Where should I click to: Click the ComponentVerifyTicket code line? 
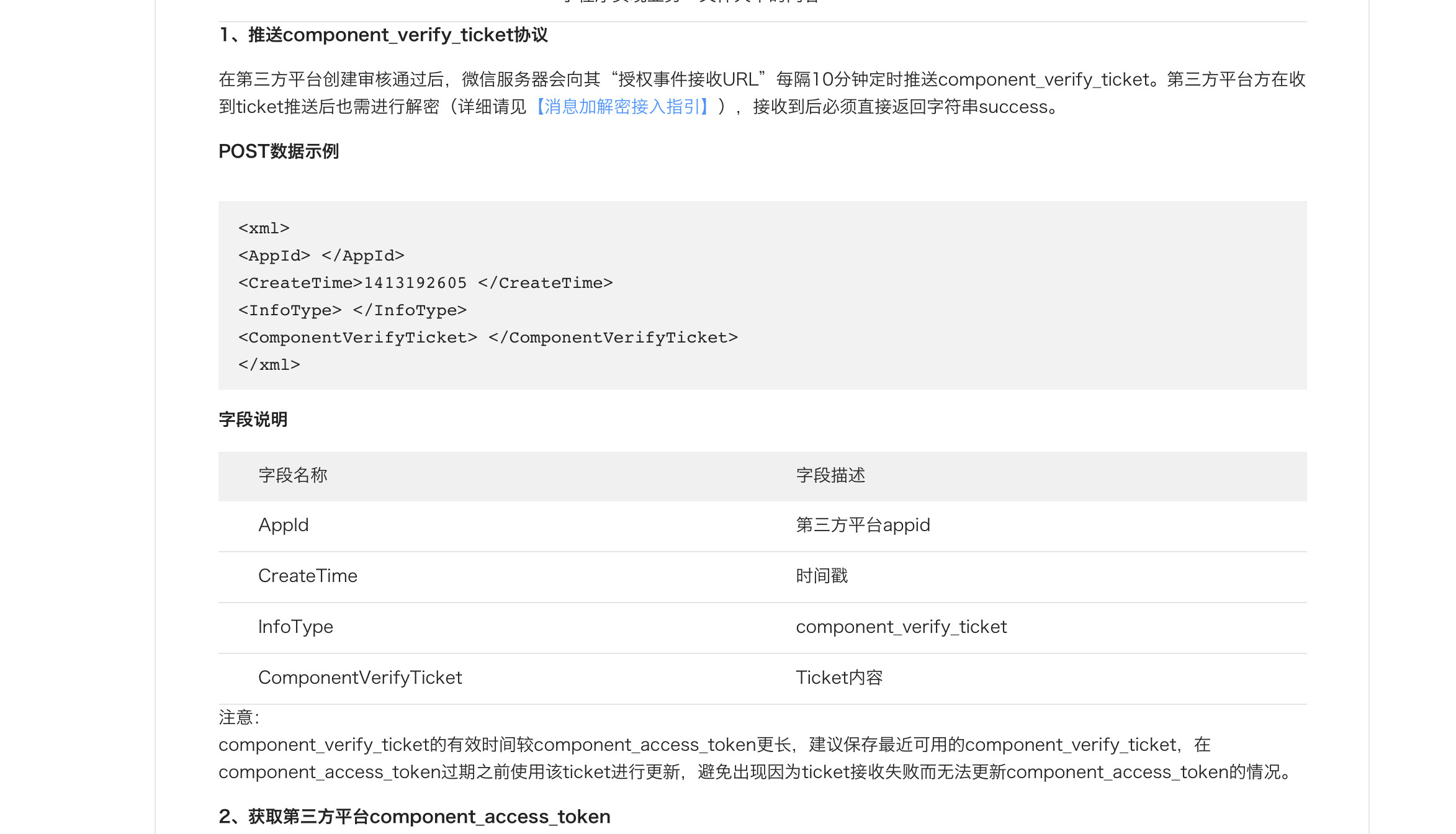coord(488,338)
